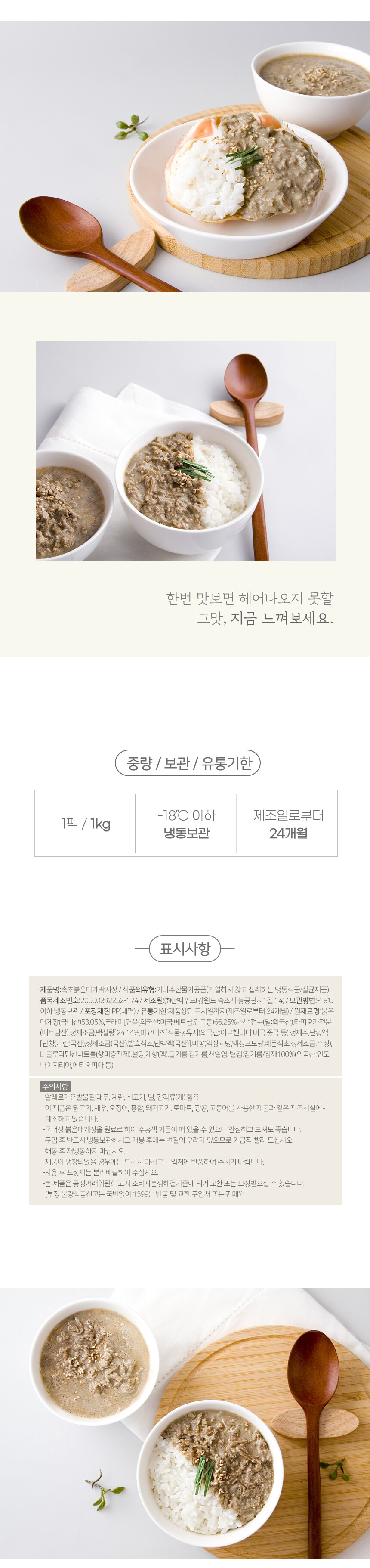
Task: Click the '-18℃ 이하 냉동보관' storage cell
Action: (x=186, y=824)
